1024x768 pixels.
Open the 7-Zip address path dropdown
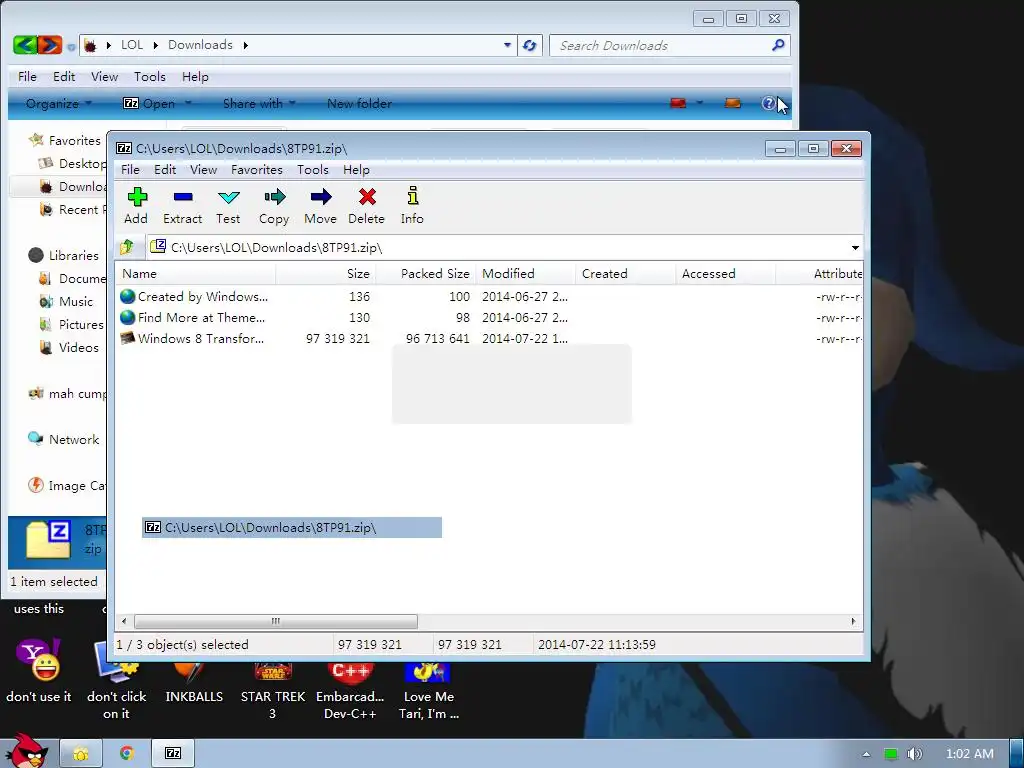coord(855,248)
